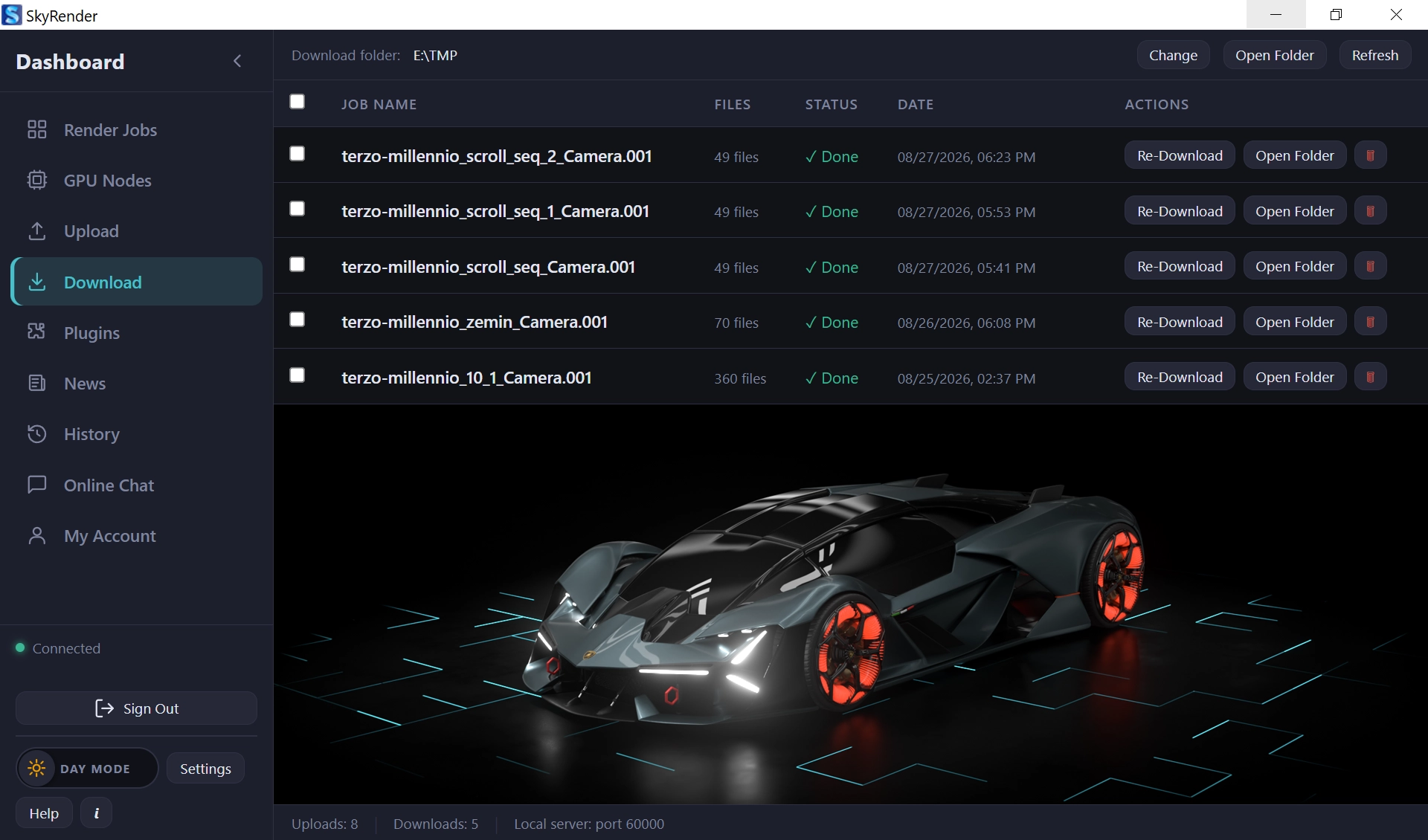Delete scroll_seq_1_Camera.001 job via trash icon
The image size is (1428, 840).
1370,211
